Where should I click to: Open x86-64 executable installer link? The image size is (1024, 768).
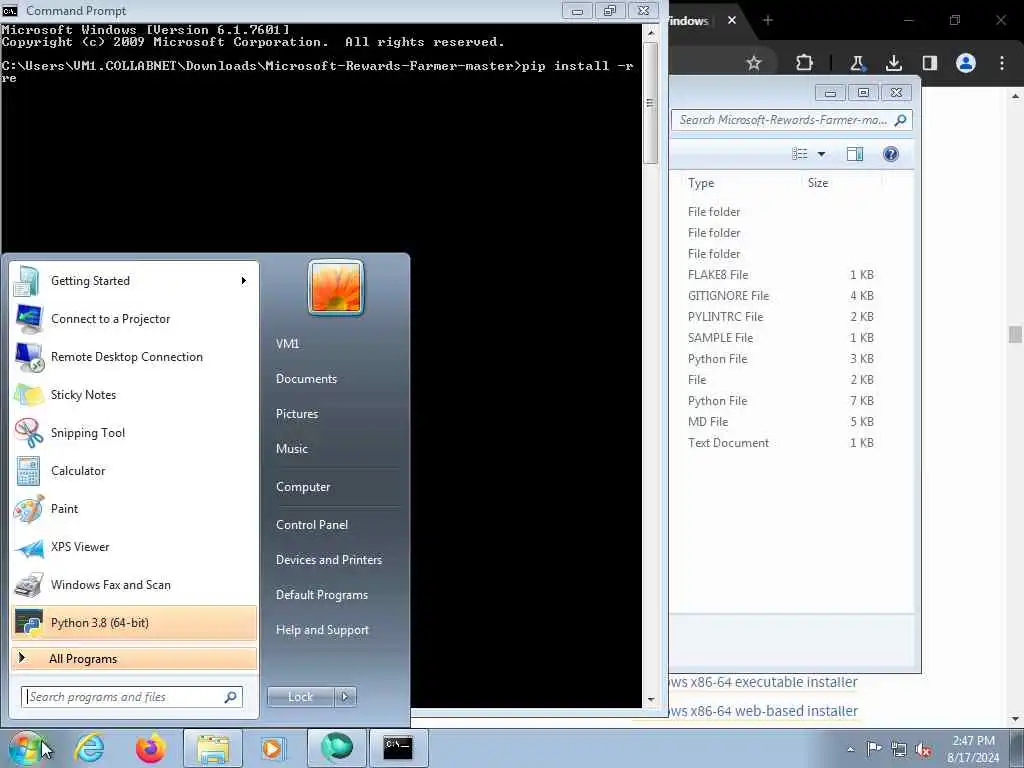[x=763, y=682]
